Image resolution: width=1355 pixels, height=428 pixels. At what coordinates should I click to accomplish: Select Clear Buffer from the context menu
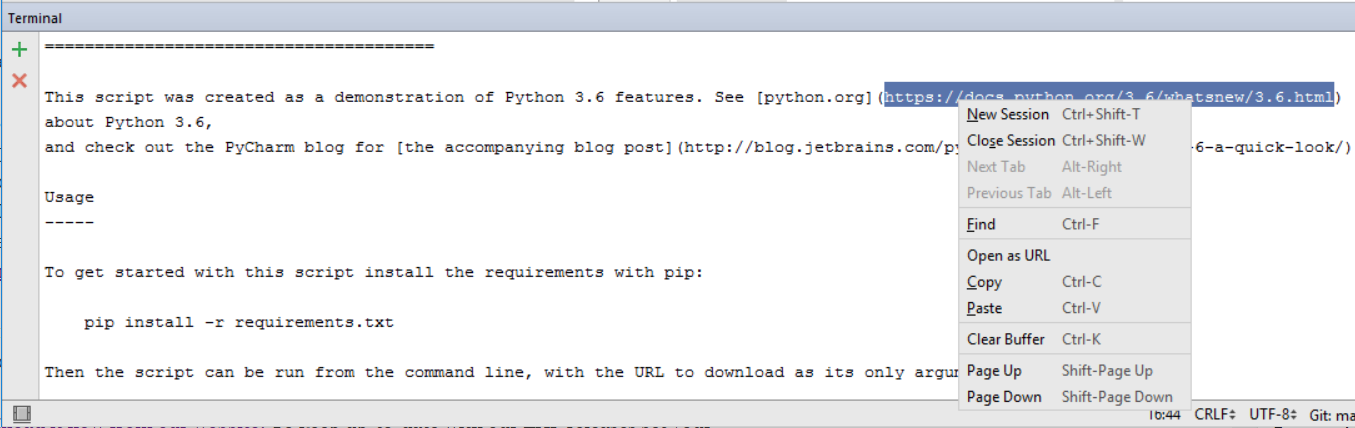click(1006, 340)
